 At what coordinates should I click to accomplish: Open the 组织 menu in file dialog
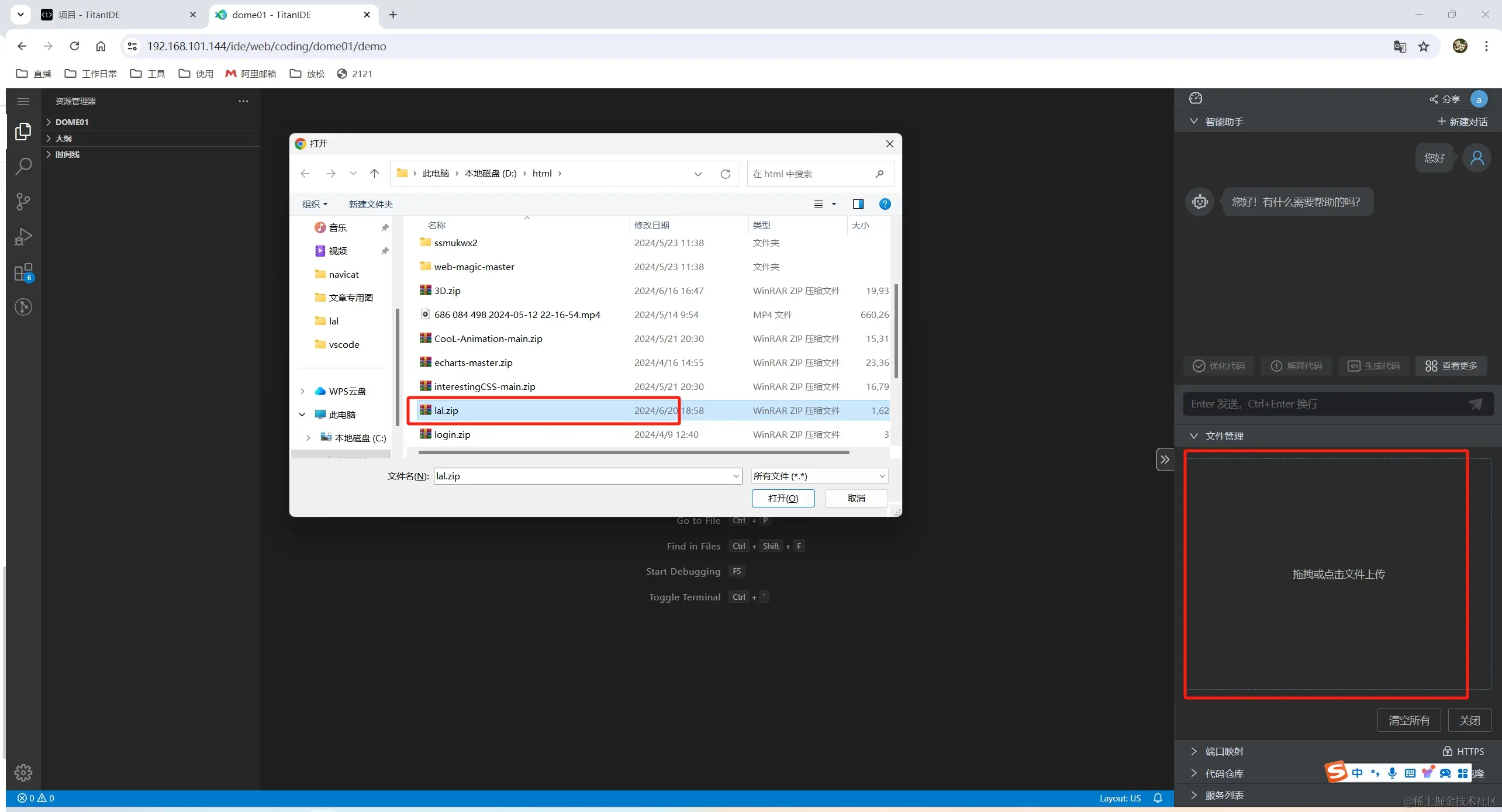314,204
